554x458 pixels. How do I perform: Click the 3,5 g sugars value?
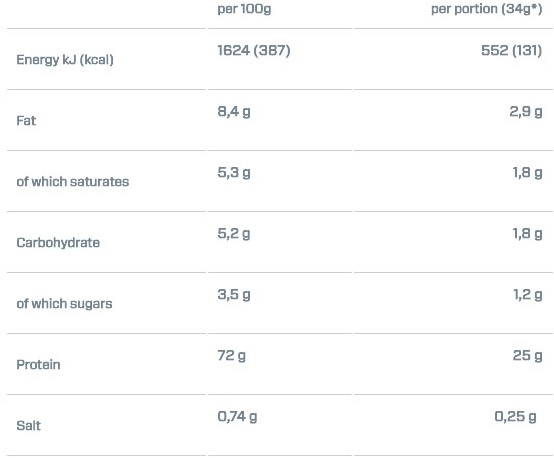(234, 295)
